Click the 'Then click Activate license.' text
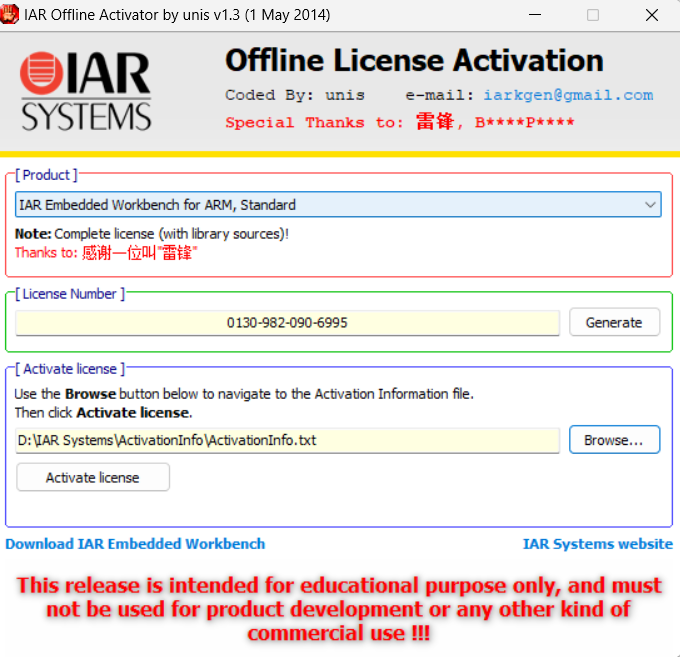This screenshot has height=657, width=680. [103, 412]
